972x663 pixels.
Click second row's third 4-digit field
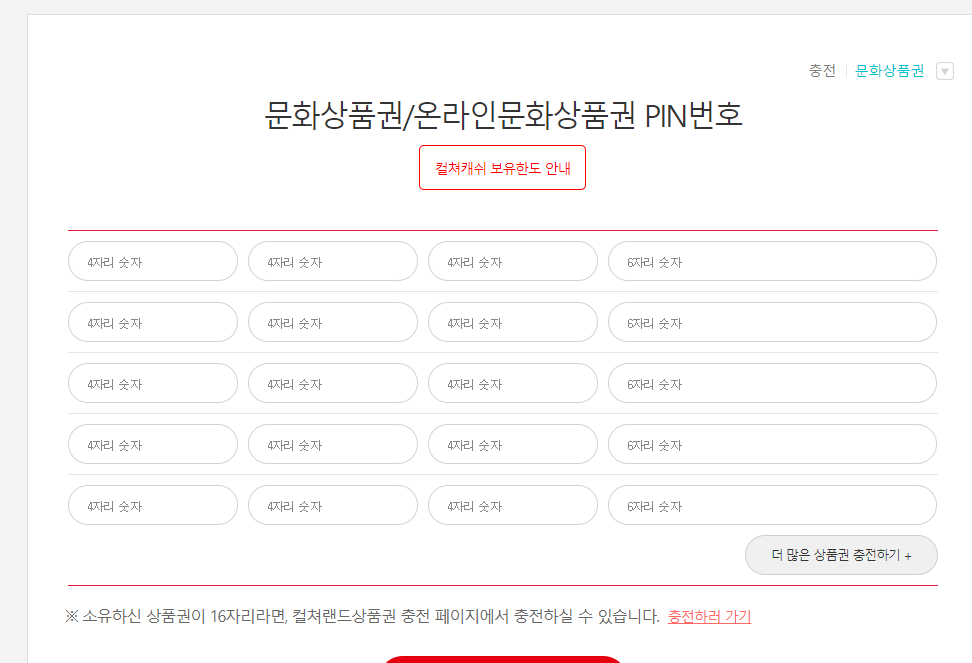[512, 322]
